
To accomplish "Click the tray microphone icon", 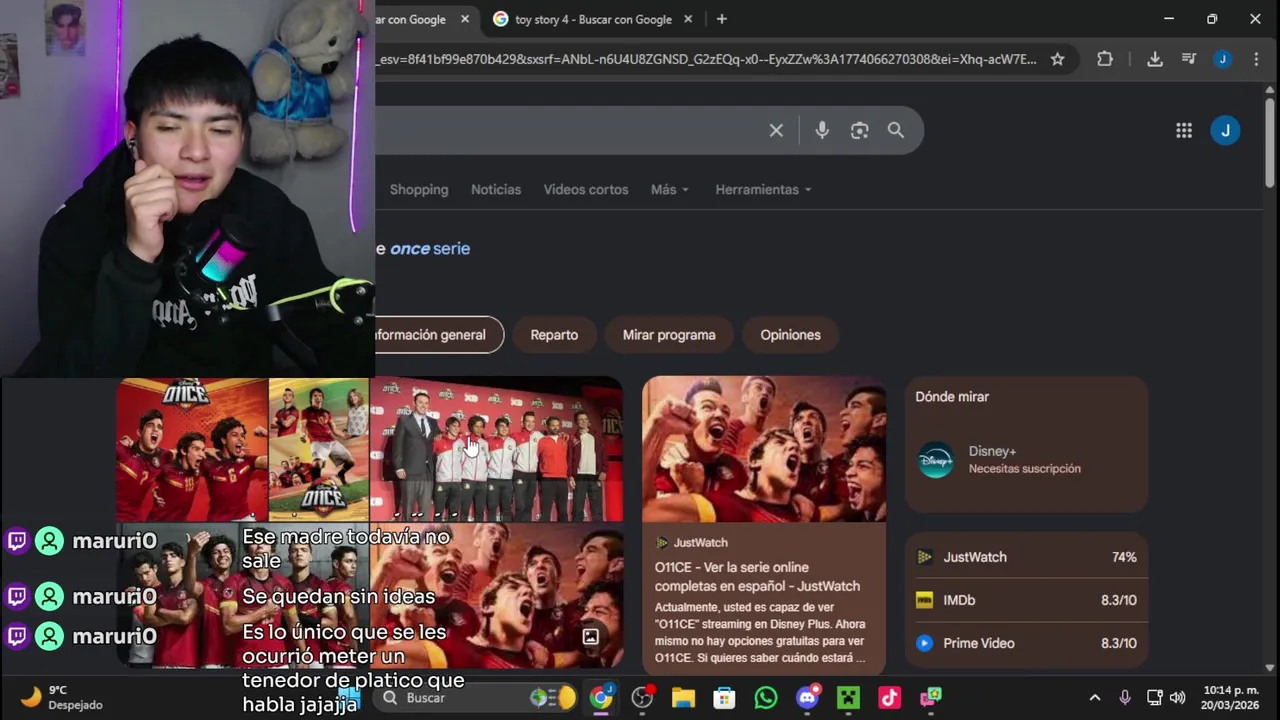I will click(1125, 698).
